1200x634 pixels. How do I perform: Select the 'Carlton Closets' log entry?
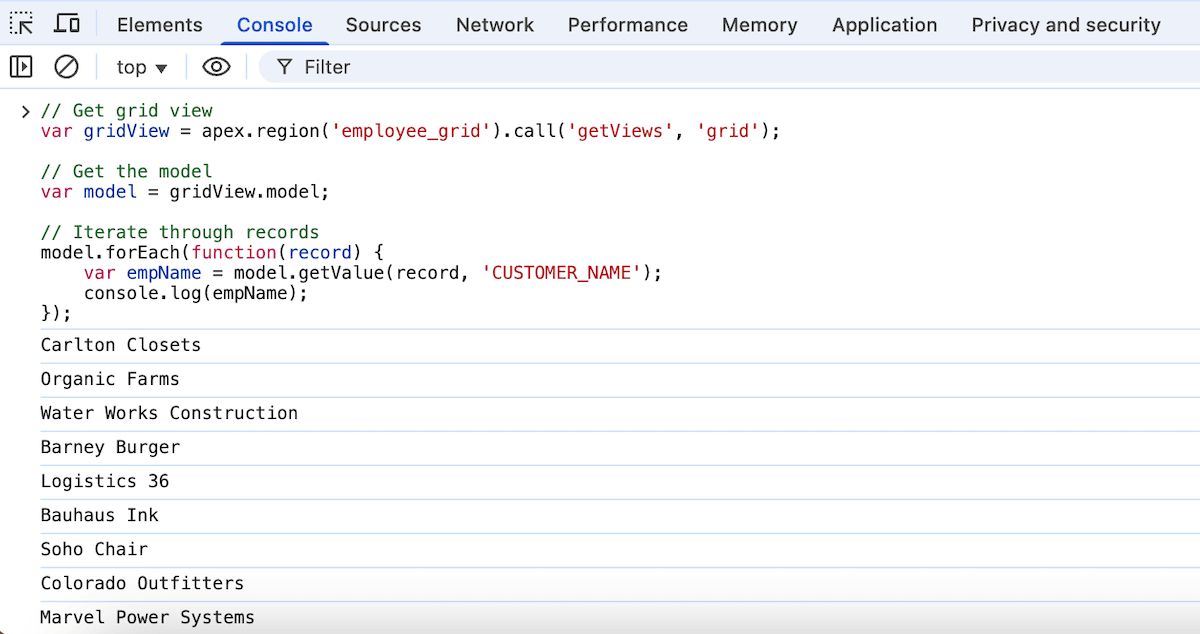[x=121, y=345]
